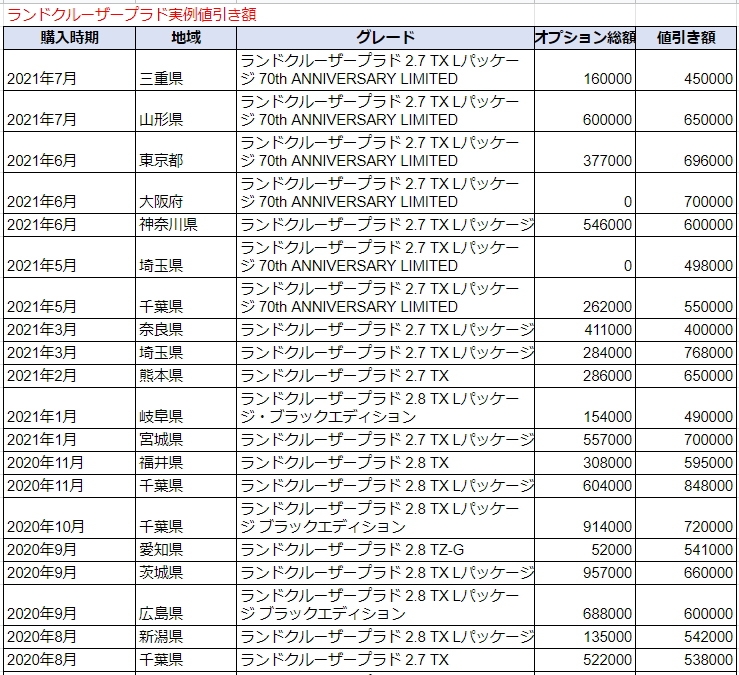This screenshot has width=739, height=675.
Task: Click the 購入時期 column header
Action: [x=70, y=38]
